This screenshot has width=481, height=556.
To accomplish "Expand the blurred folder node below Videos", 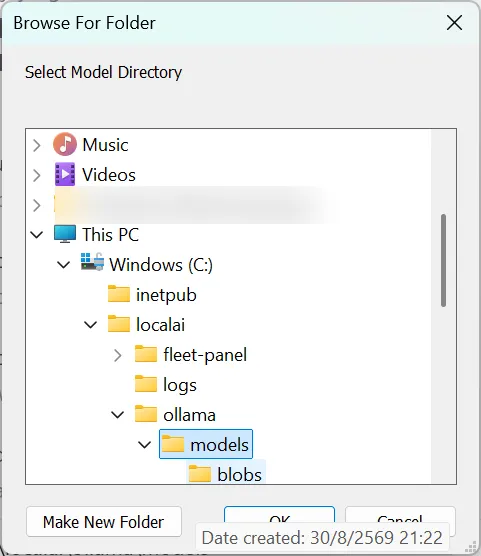I will click(x=37, y=205).
